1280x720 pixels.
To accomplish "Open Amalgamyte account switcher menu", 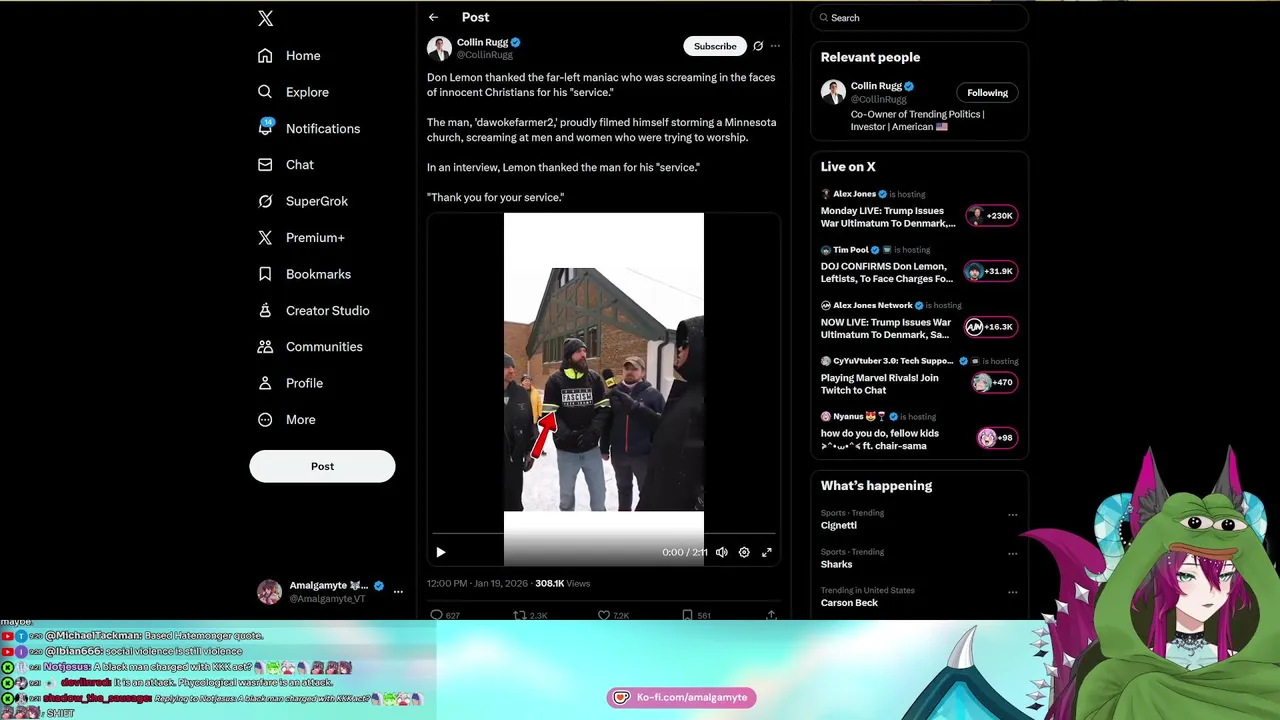I will pyautogui.click(x=398, y=592).
